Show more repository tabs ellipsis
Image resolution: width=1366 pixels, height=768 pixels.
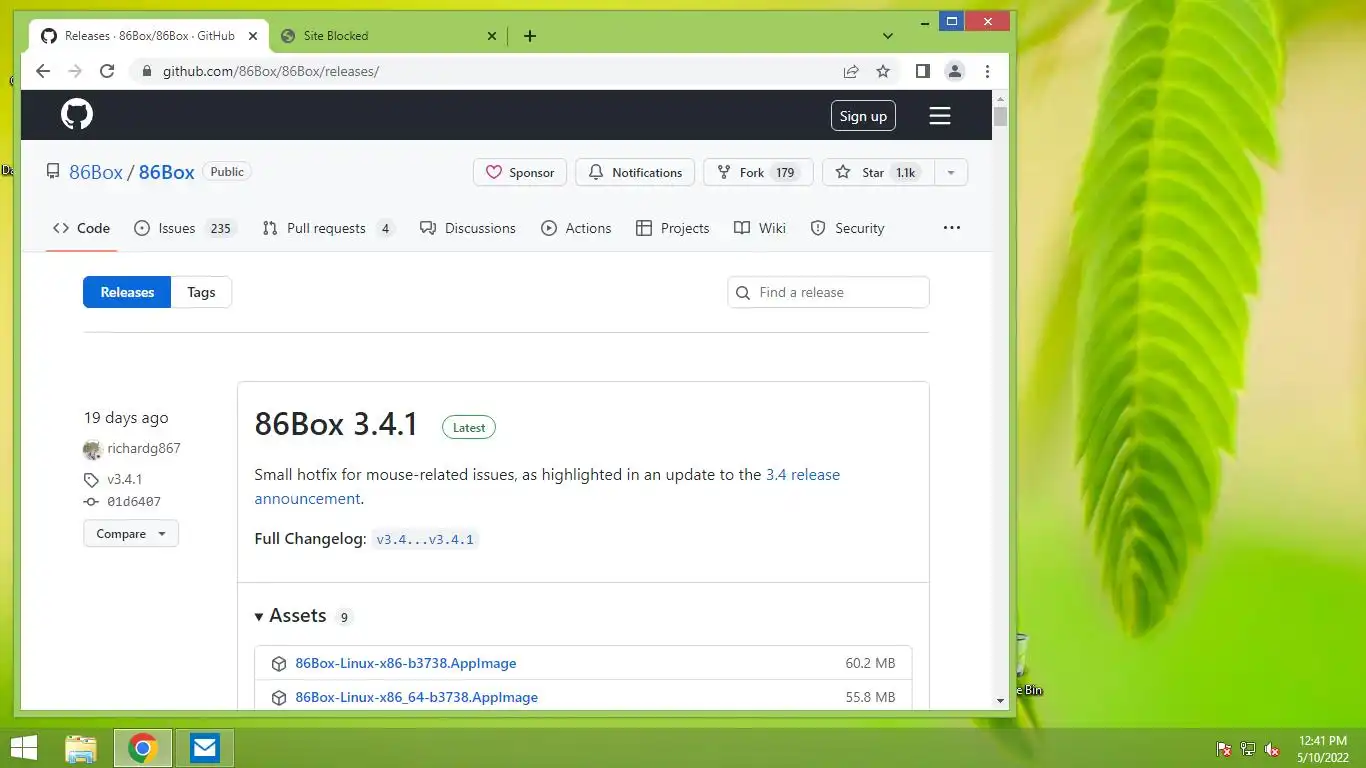point(952,228)
